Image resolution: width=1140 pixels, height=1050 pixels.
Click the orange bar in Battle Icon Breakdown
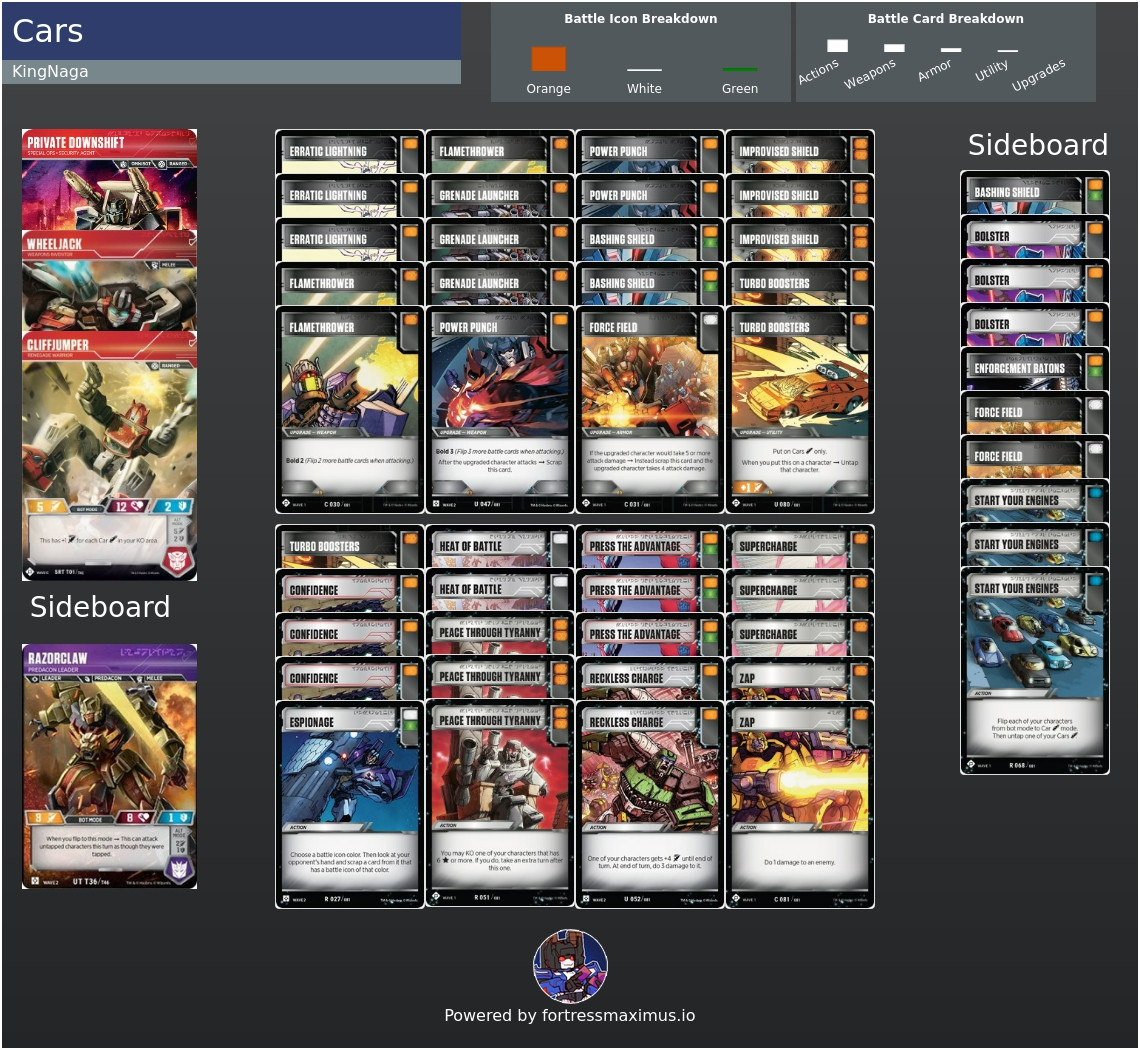point(548,59)
